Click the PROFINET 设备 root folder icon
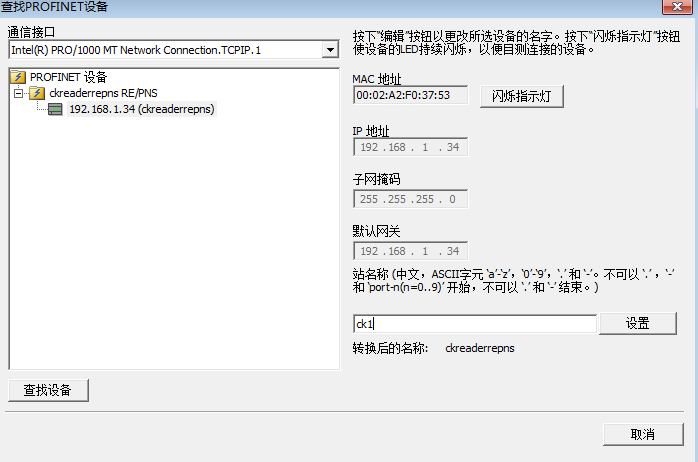Viewport: 698px width, 462px height. click(x=18, y=77)
